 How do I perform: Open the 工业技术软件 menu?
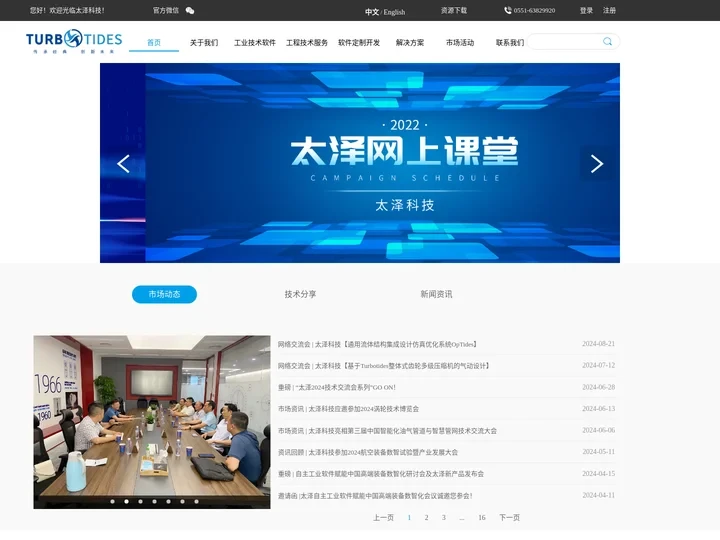(255, 43)
